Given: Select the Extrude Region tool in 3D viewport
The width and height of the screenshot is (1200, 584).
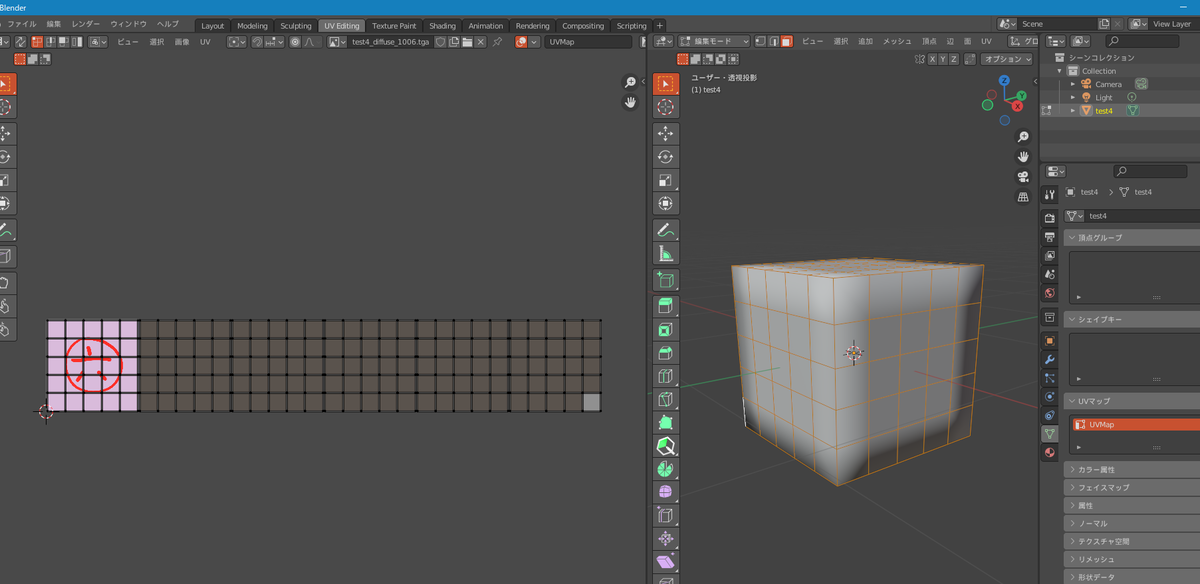Looking at the screenshot, I should coord(666,305).
